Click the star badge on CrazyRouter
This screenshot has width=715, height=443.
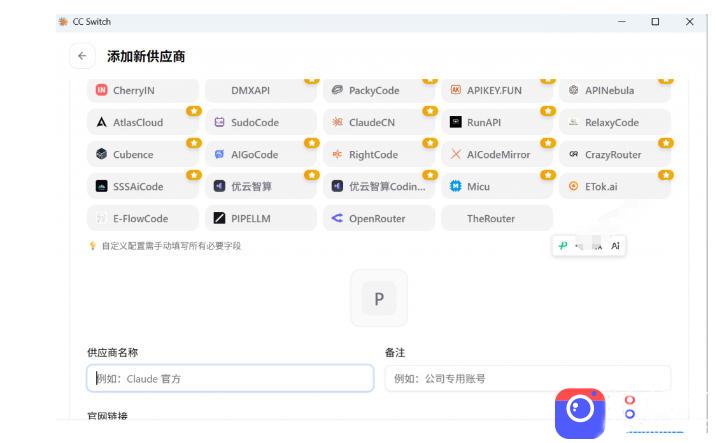tap(666, 143)
